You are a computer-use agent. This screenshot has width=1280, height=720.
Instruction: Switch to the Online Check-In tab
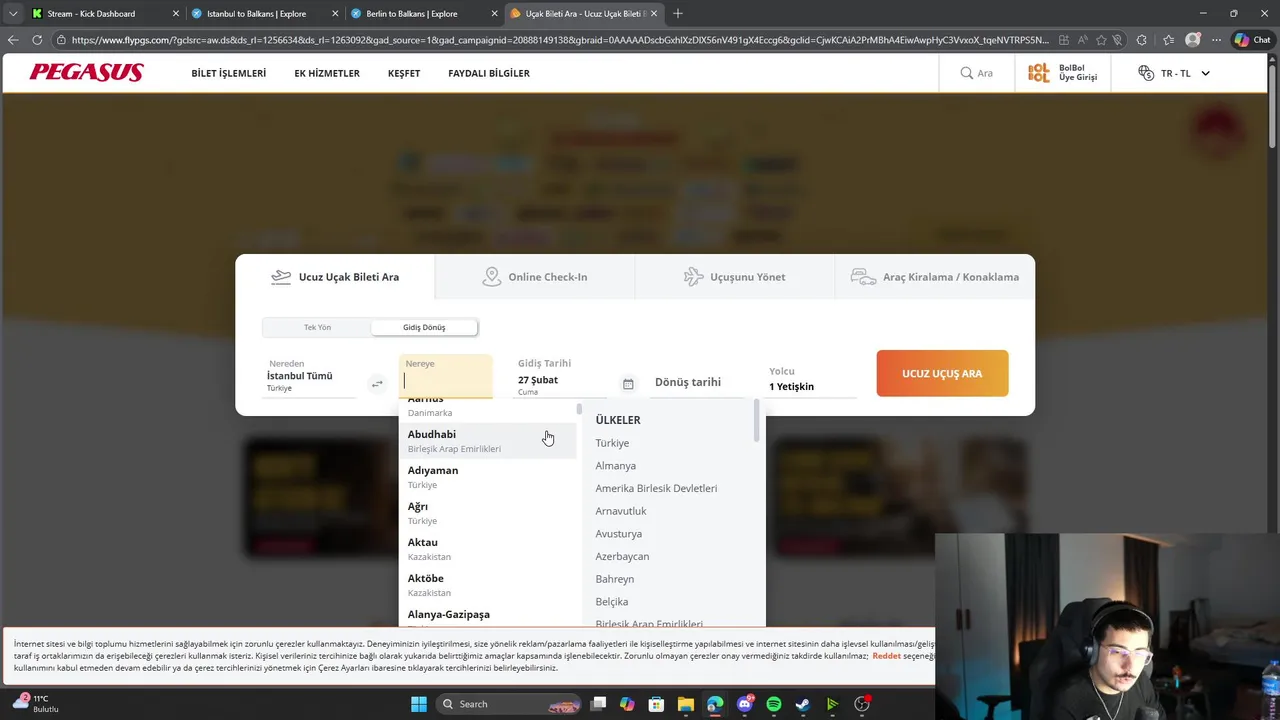[x=535, y=277]
